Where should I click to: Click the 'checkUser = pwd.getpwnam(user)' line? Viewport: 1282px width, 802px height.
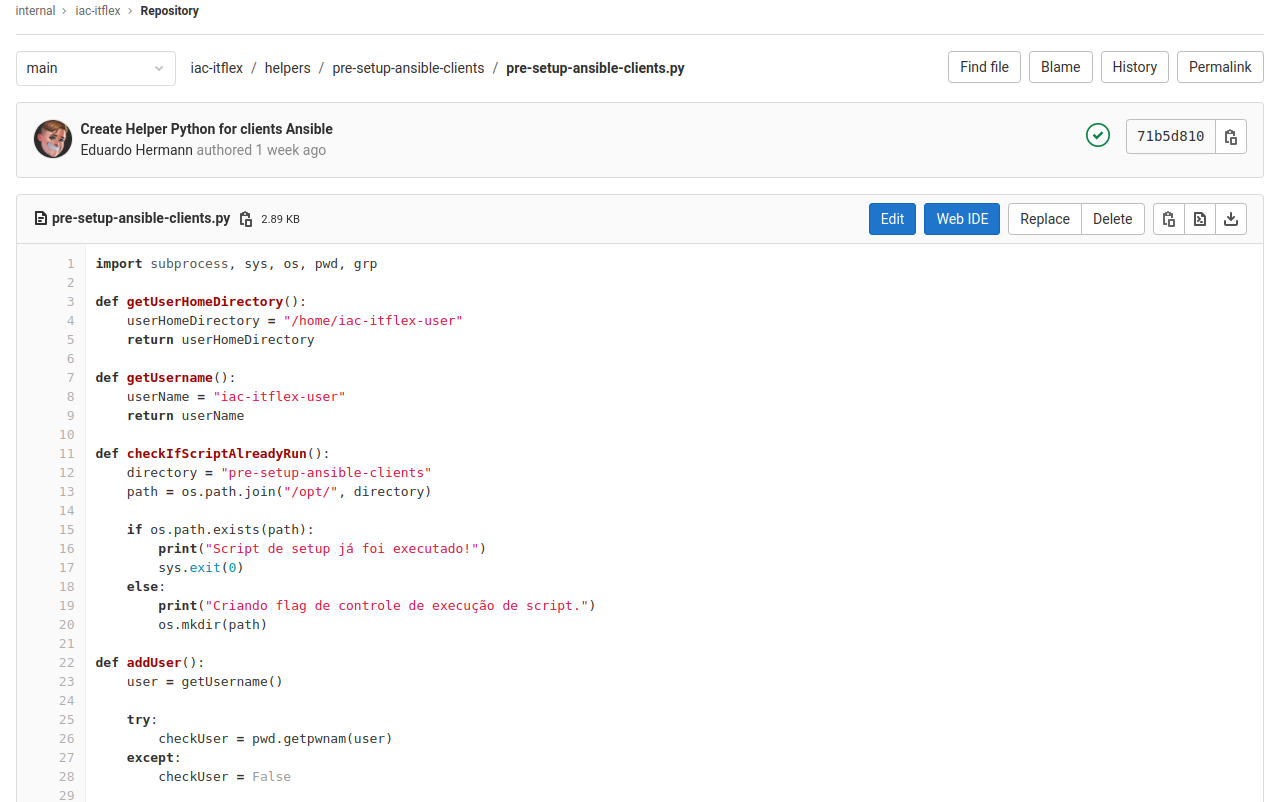pos(275,739)
